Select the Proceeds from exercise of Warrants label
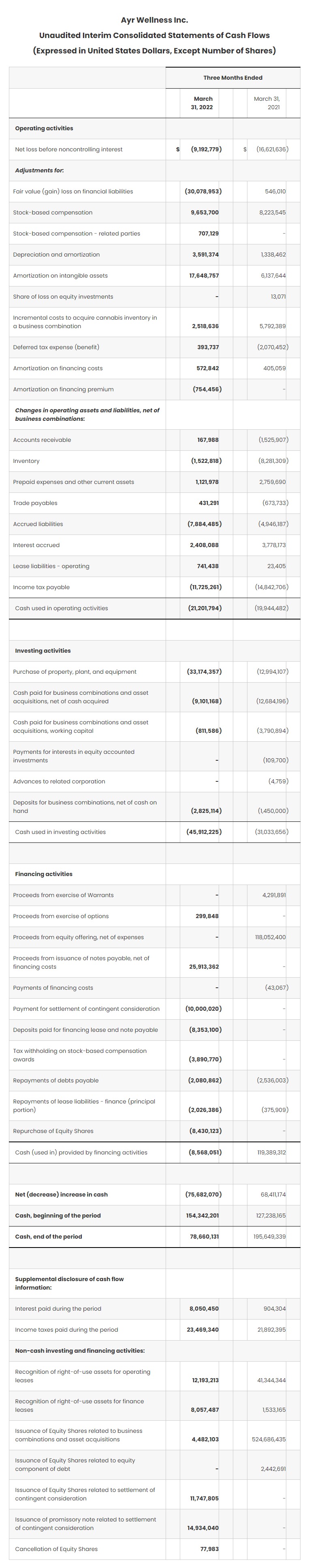 (63, 895)
